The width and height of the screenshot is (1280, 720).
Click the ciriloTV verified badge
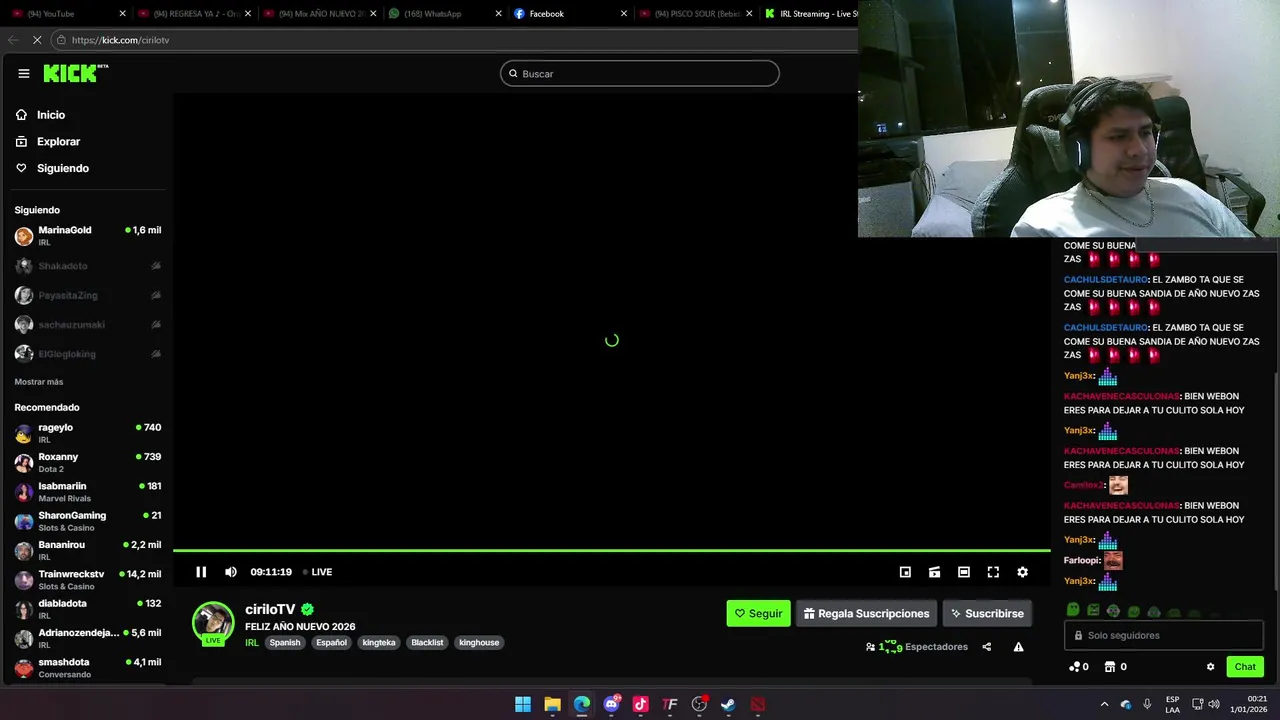pos(308,609)
